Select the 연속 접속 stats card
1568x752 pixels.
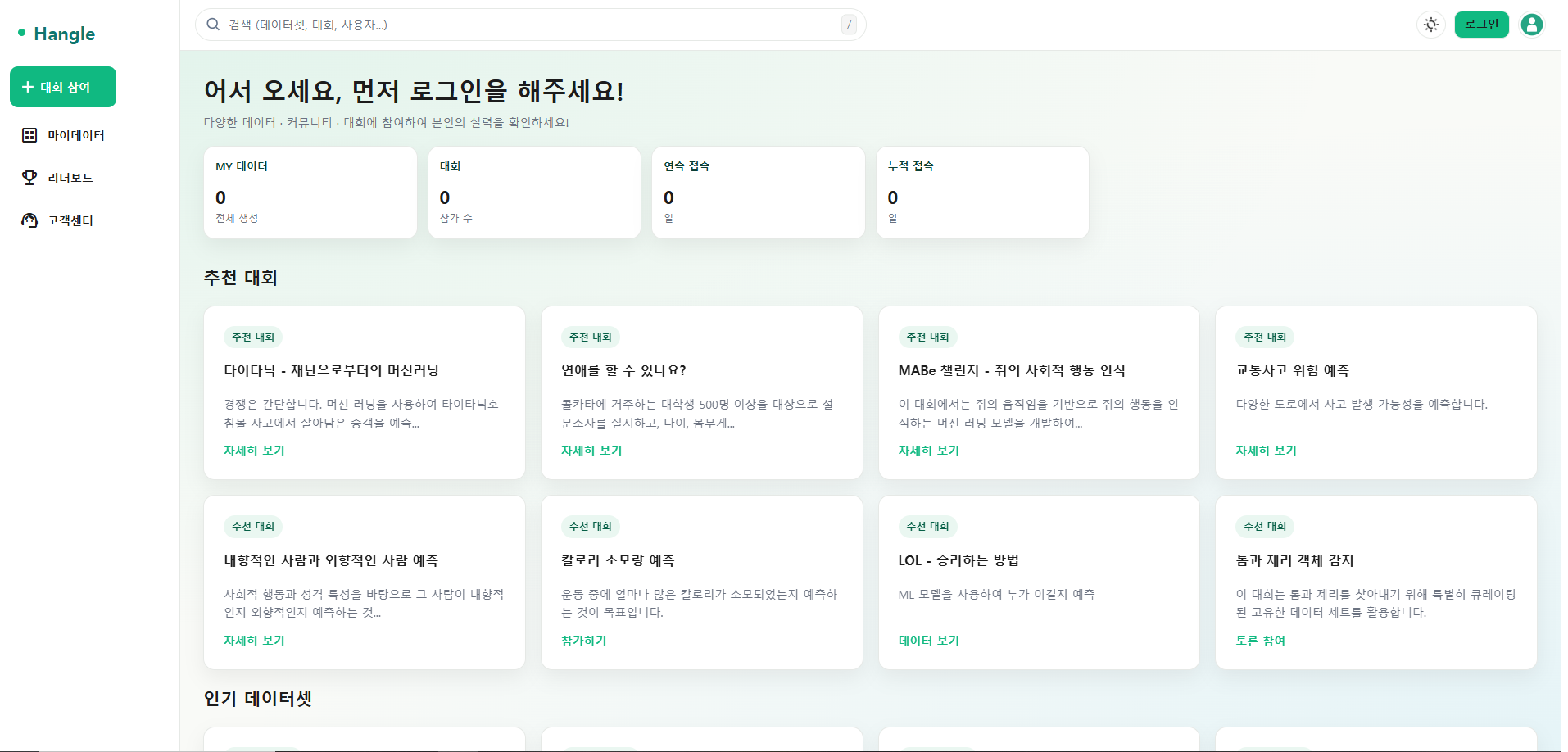[x=758, y=193]
